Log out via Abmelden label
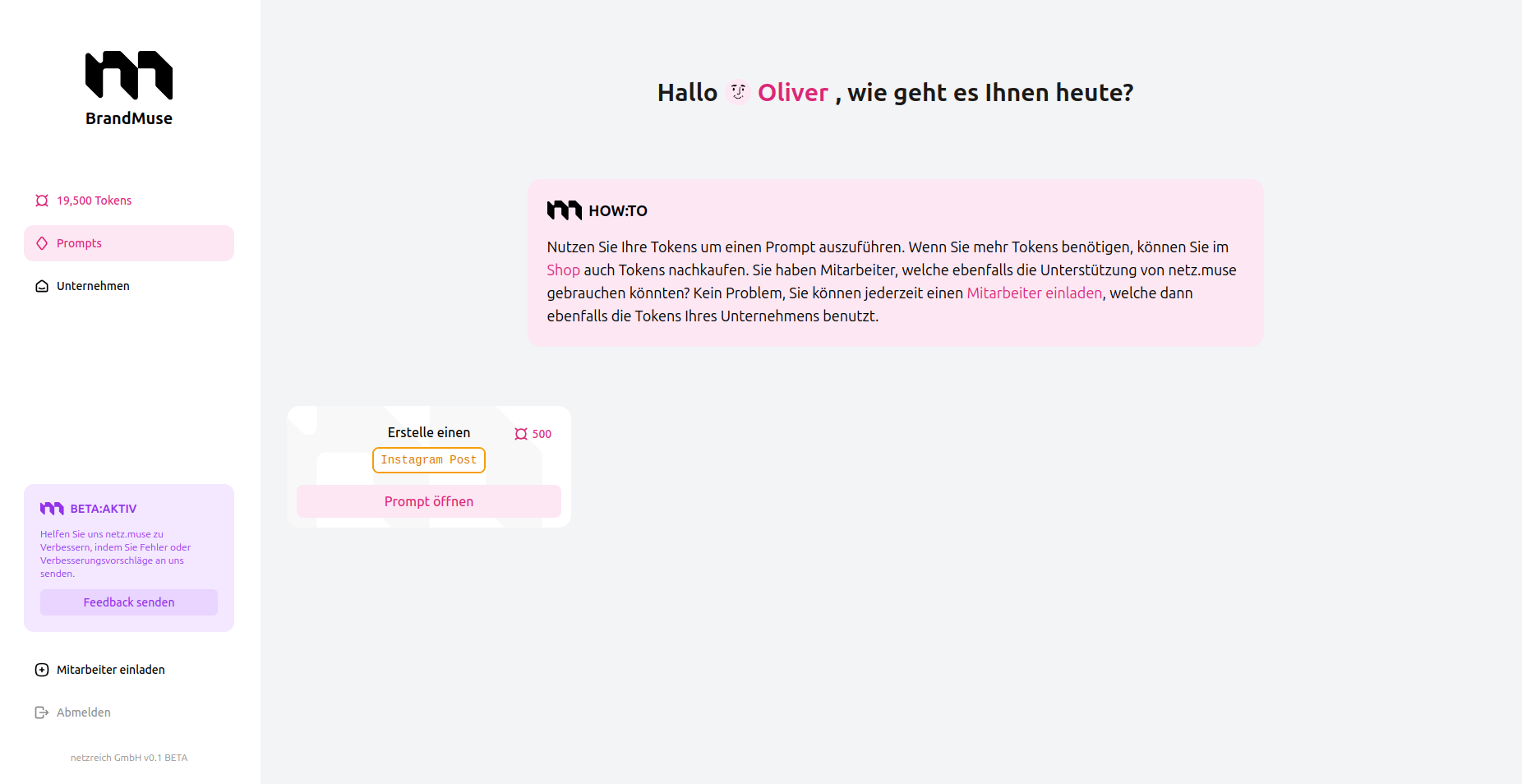The width and height of the screenshot is (1522, 784). click(83, 713)
